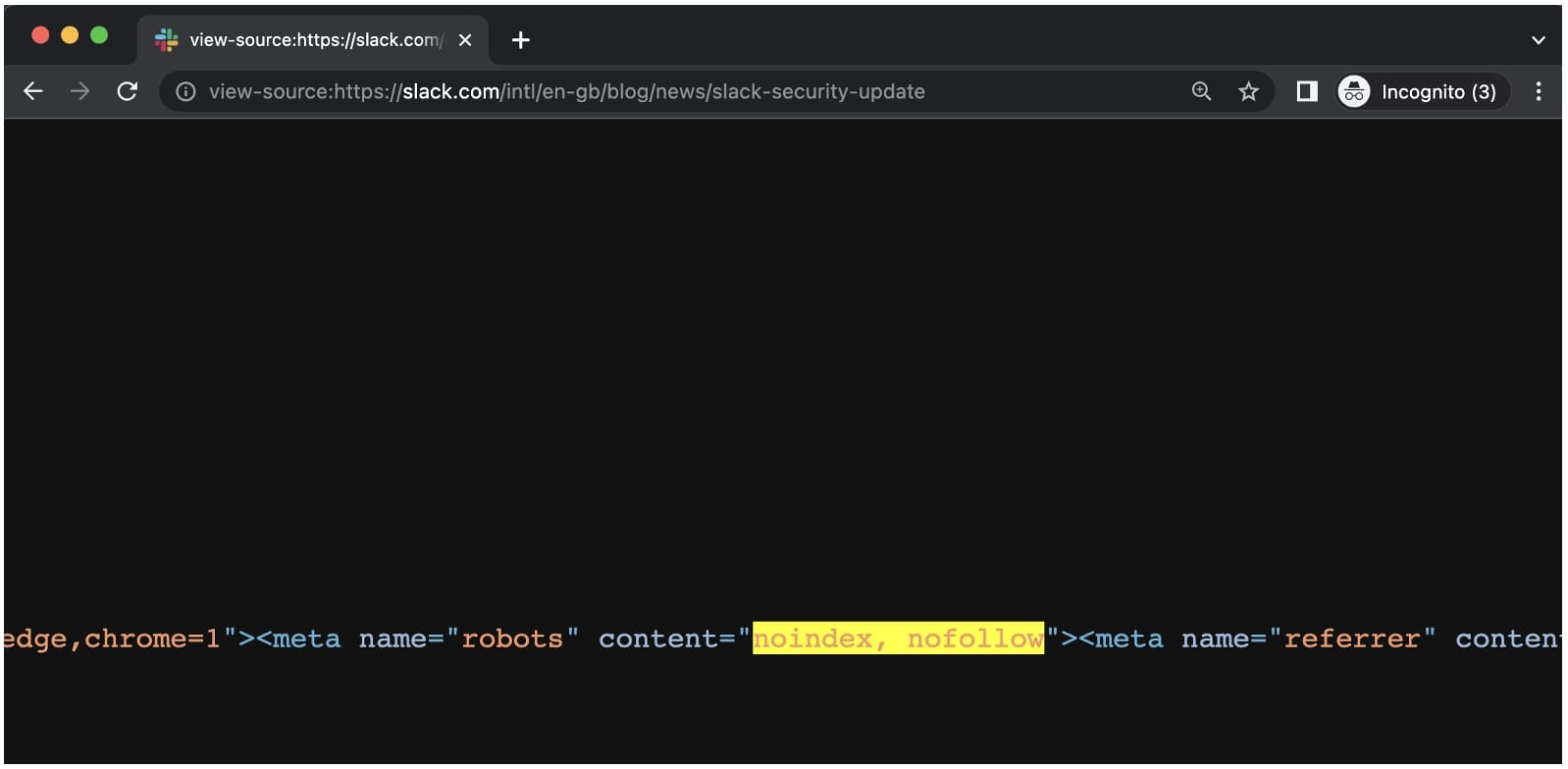The height and width of the screenshot is (769, 1568).
Task: Open Chrome's three-dot menu
Action: point(1539,91)
